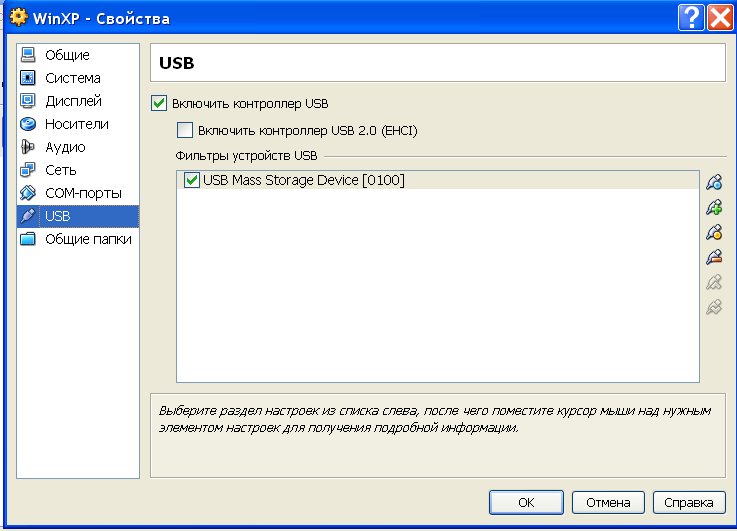Add USB filter from connected device
737x531 pixels.
point(713,208)
